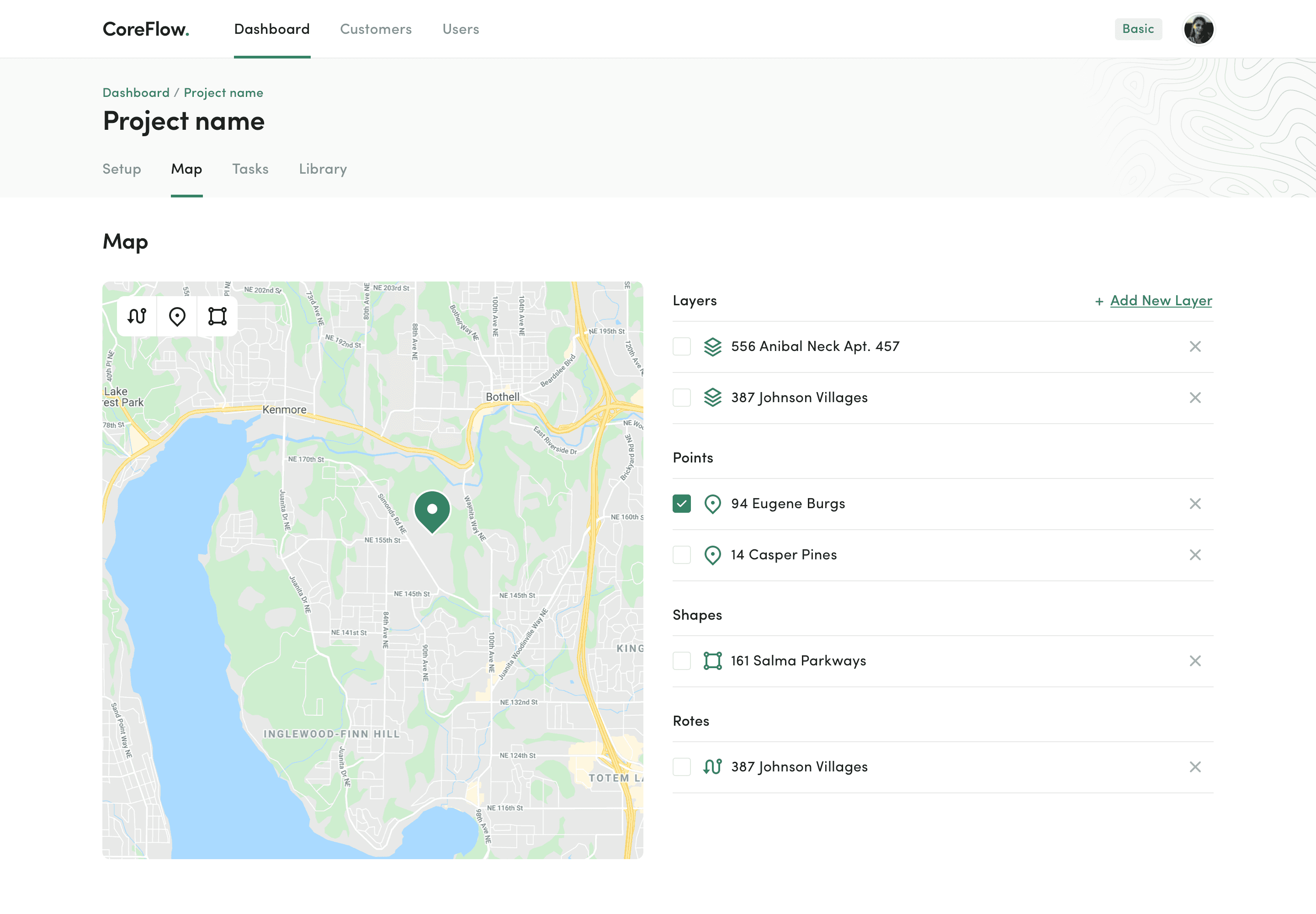Select the route drawing tool on map
The image size is (1316, 914).
(137, 316)
